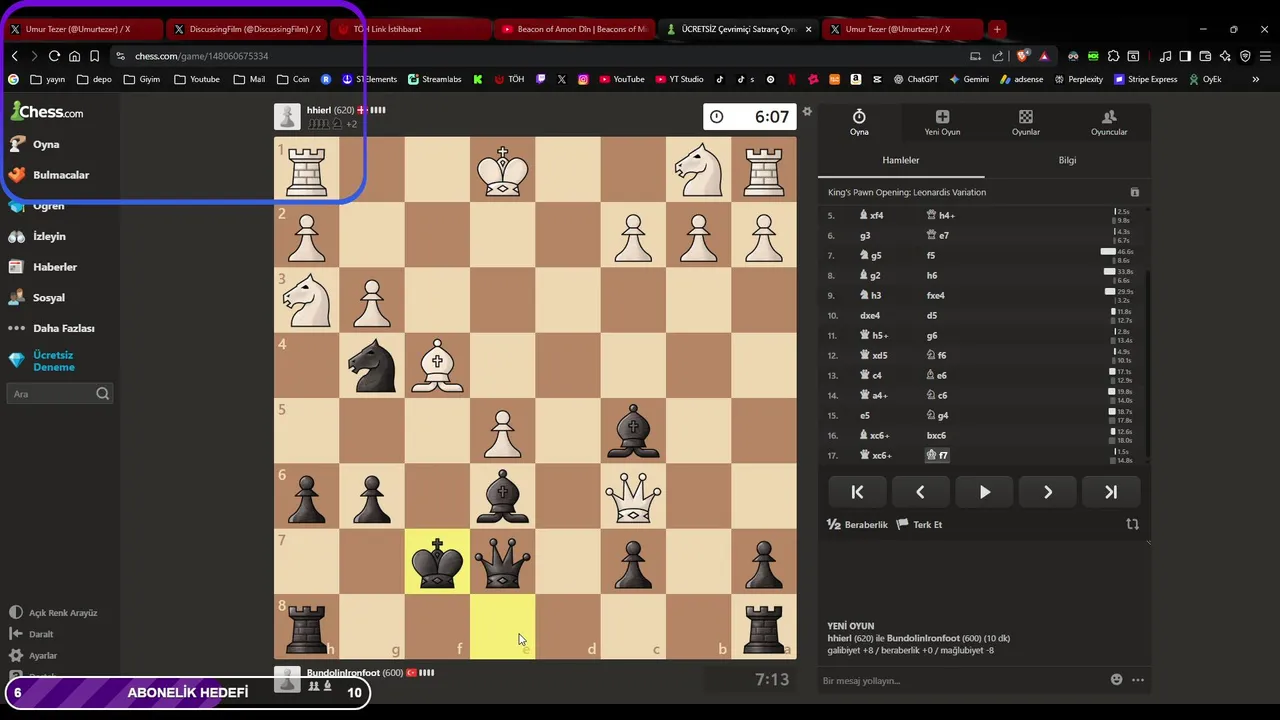Switch to the Hamleler tab
This screenshot has height=720, width=1280.
pyautogui.click(x=900, y=160)
